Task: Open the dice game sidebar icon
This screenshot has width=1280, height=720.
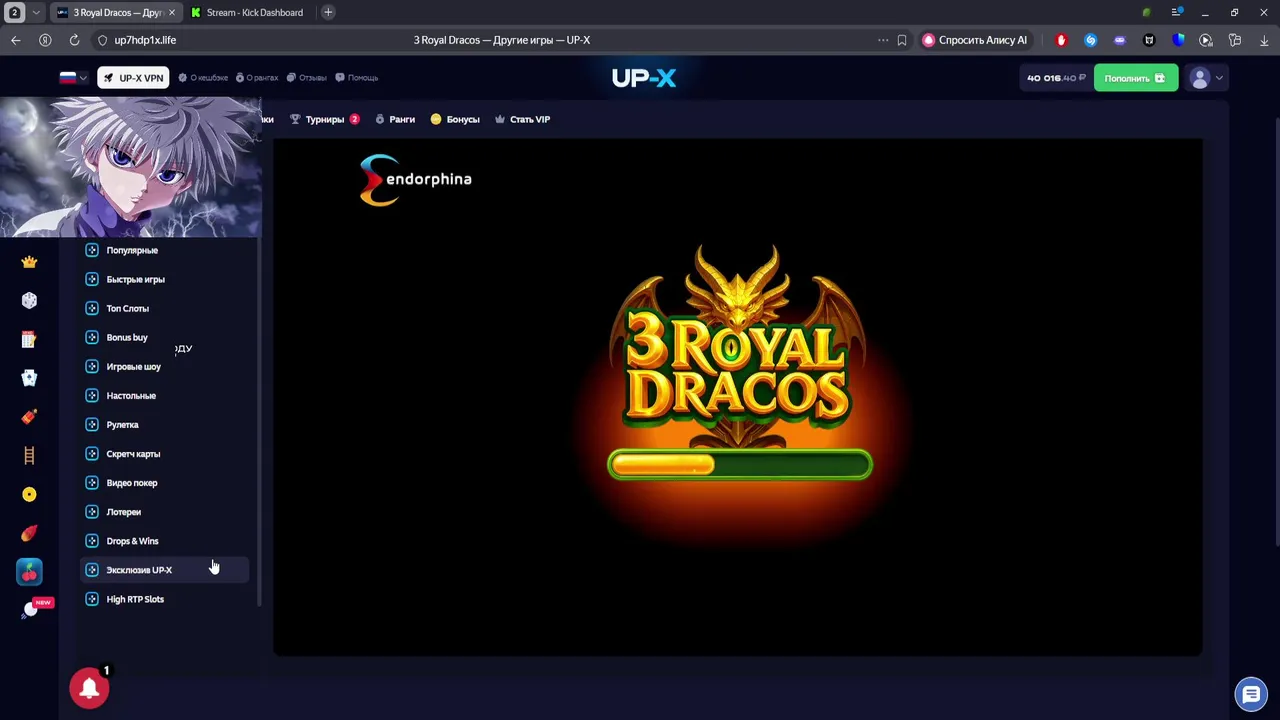Action: coord(29,301)
